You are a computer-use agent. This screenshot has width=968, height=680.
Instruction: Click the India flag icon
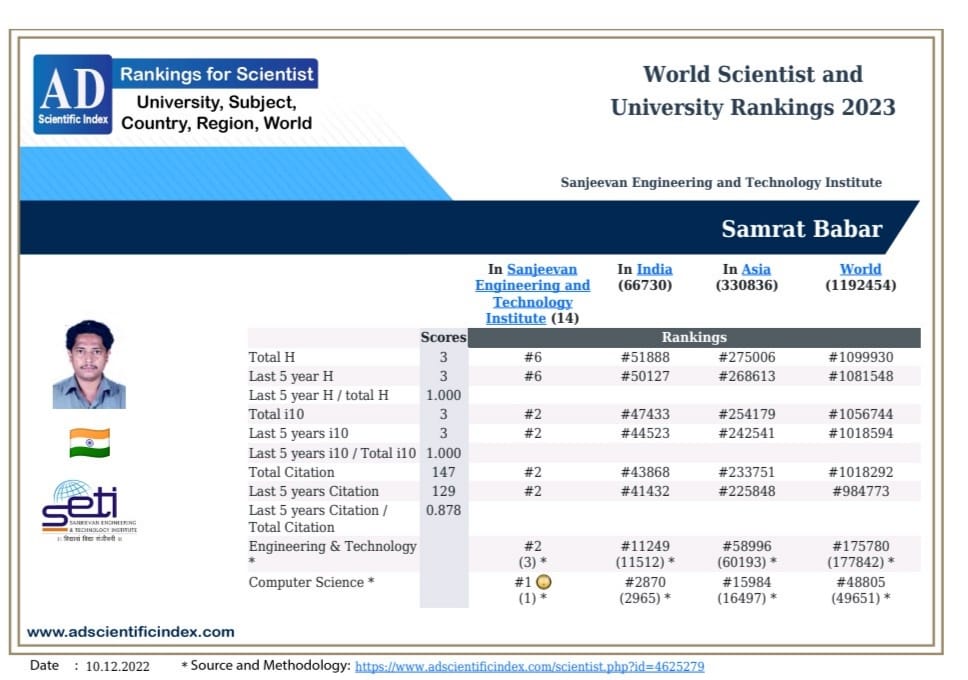[x=90, y=443]
